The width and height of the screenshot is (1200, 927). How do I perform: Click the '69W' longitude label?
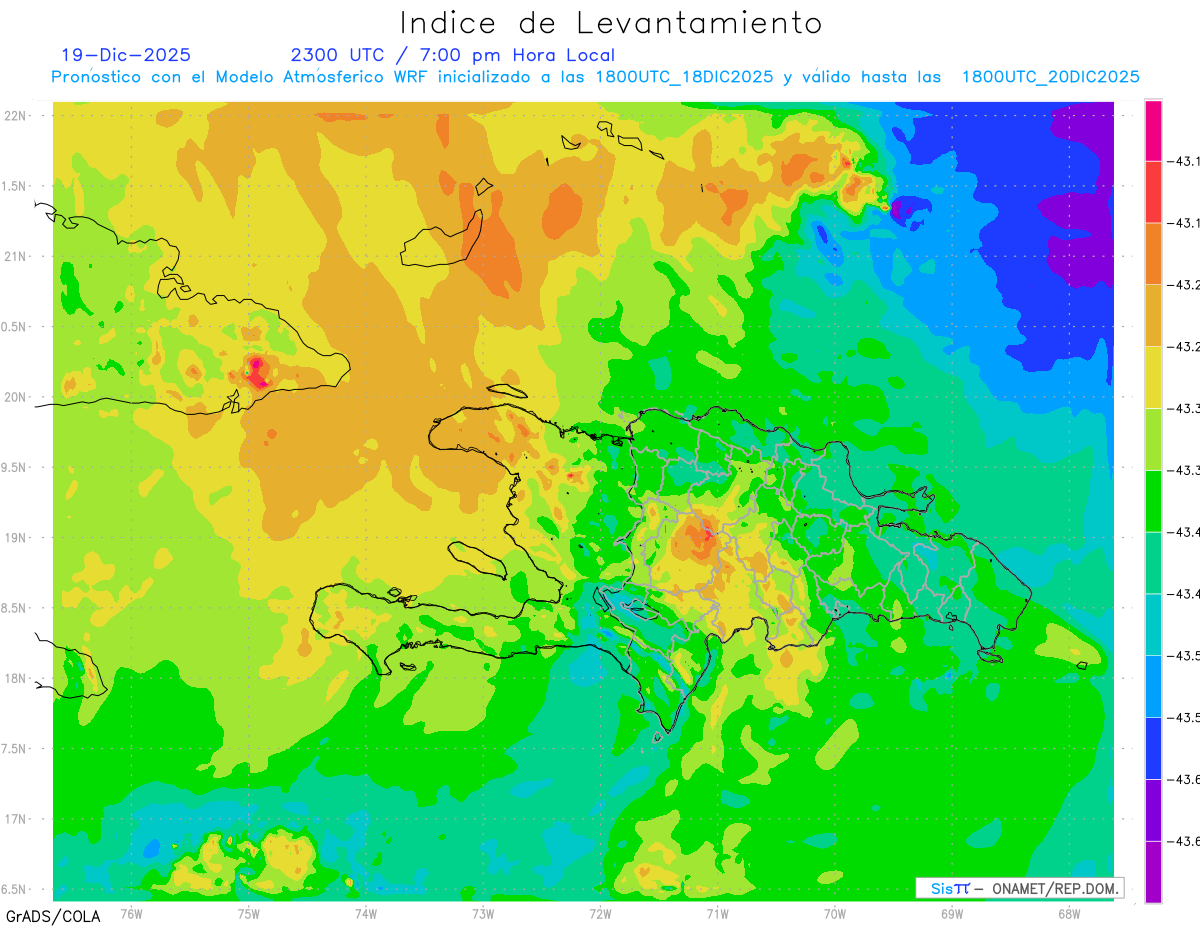coord(952,913)
